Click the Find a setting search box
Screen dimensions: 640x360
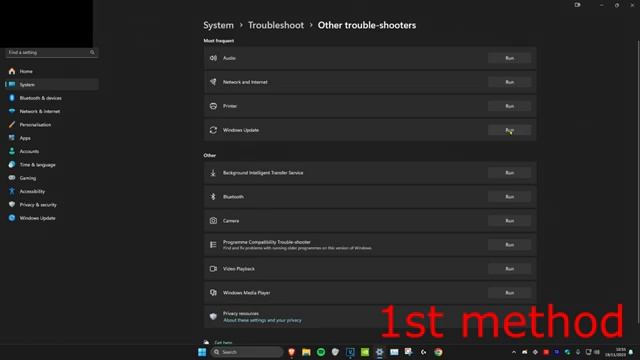(51, 53)
